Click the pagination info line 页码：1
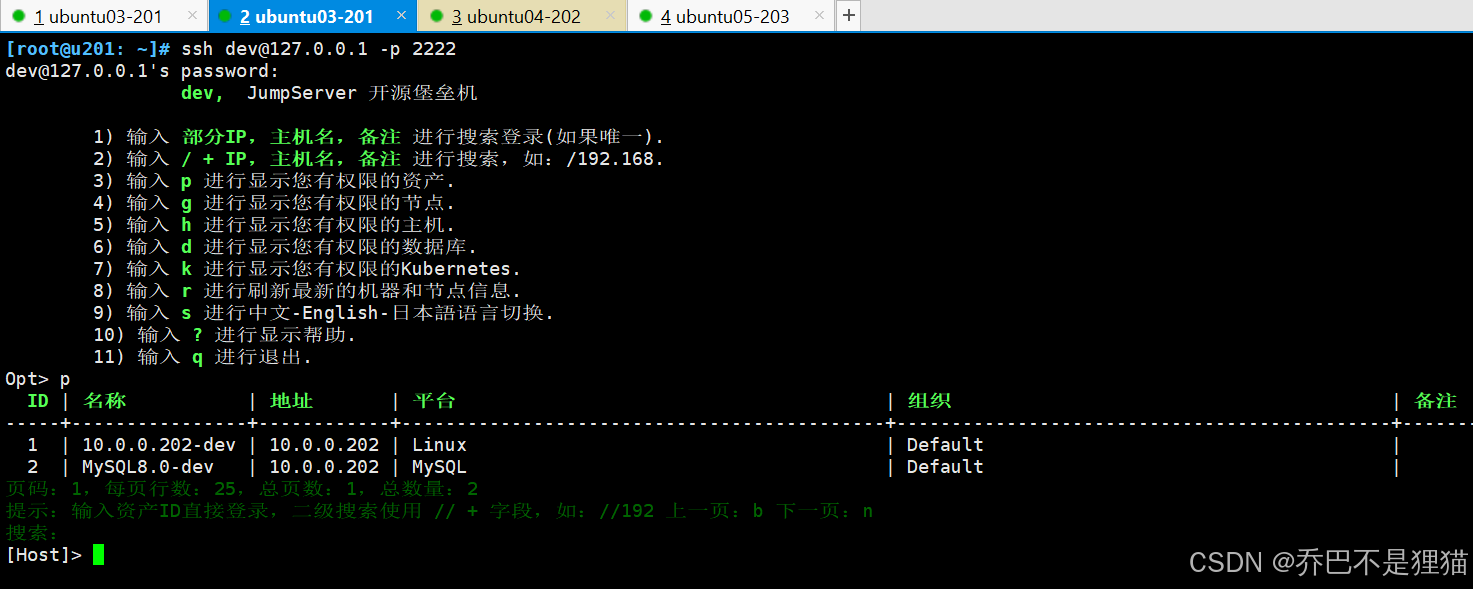Viewport: 1473px width, 589px height. (x=242, y=489)
